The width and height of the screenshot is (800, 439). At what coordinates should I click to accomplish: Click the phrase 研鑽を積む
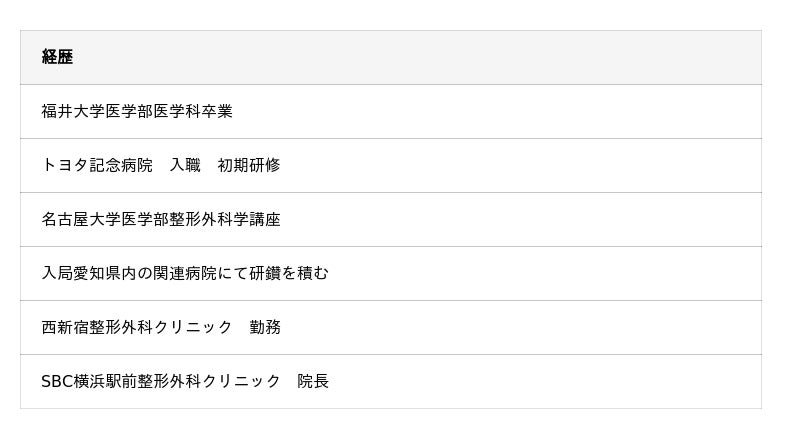pos(289,273)
